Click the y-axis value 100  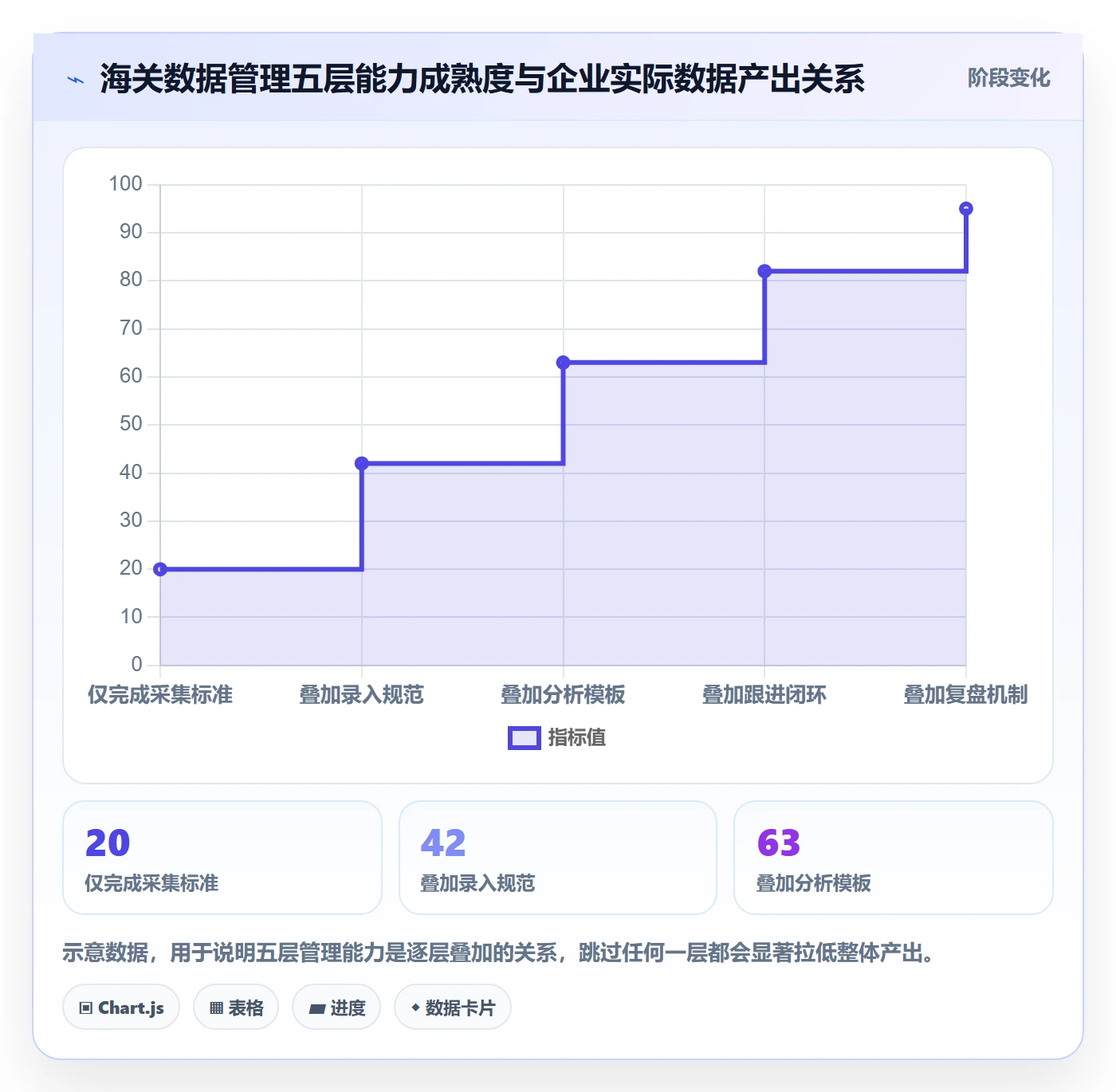coord(125,184)
